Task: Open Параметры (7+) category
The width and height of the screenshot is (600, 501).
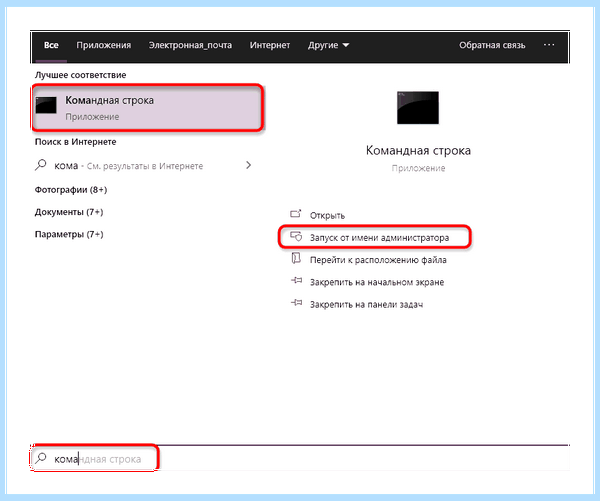Action: point(69,234)
